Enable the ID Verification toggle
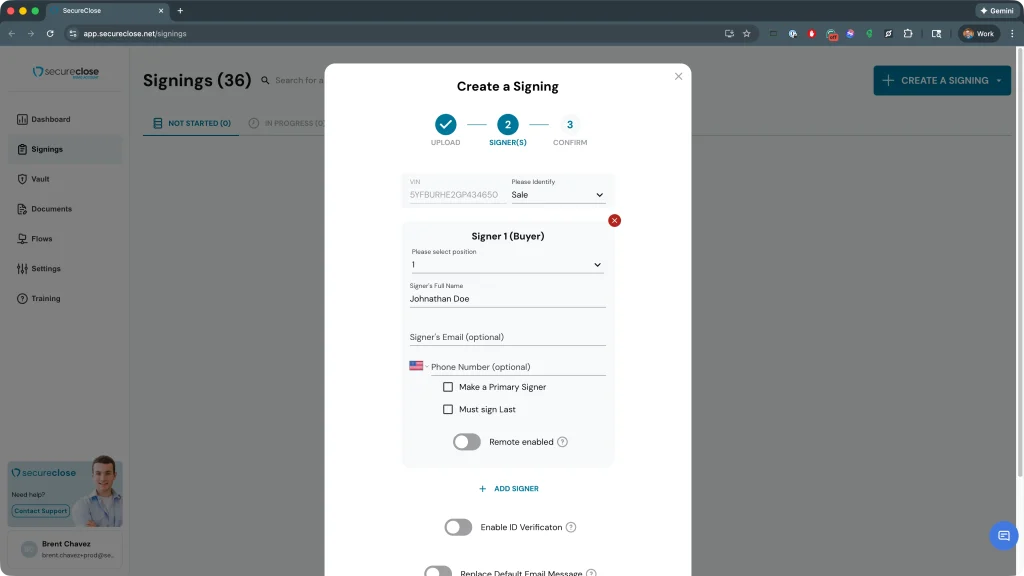Viewport: 1024px width, 576px height. coord(458,527)
